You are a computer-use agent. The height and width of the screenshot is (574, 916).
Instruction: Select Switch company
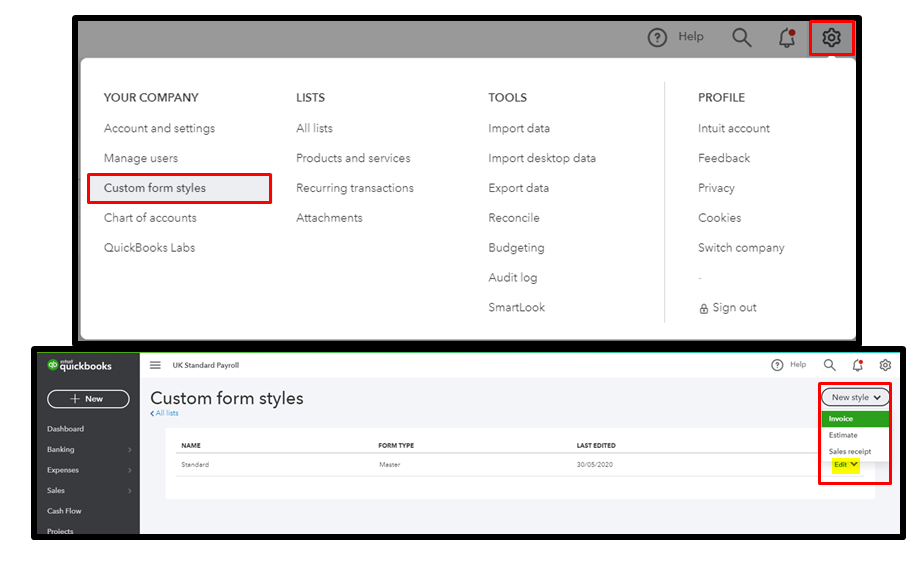741,248
